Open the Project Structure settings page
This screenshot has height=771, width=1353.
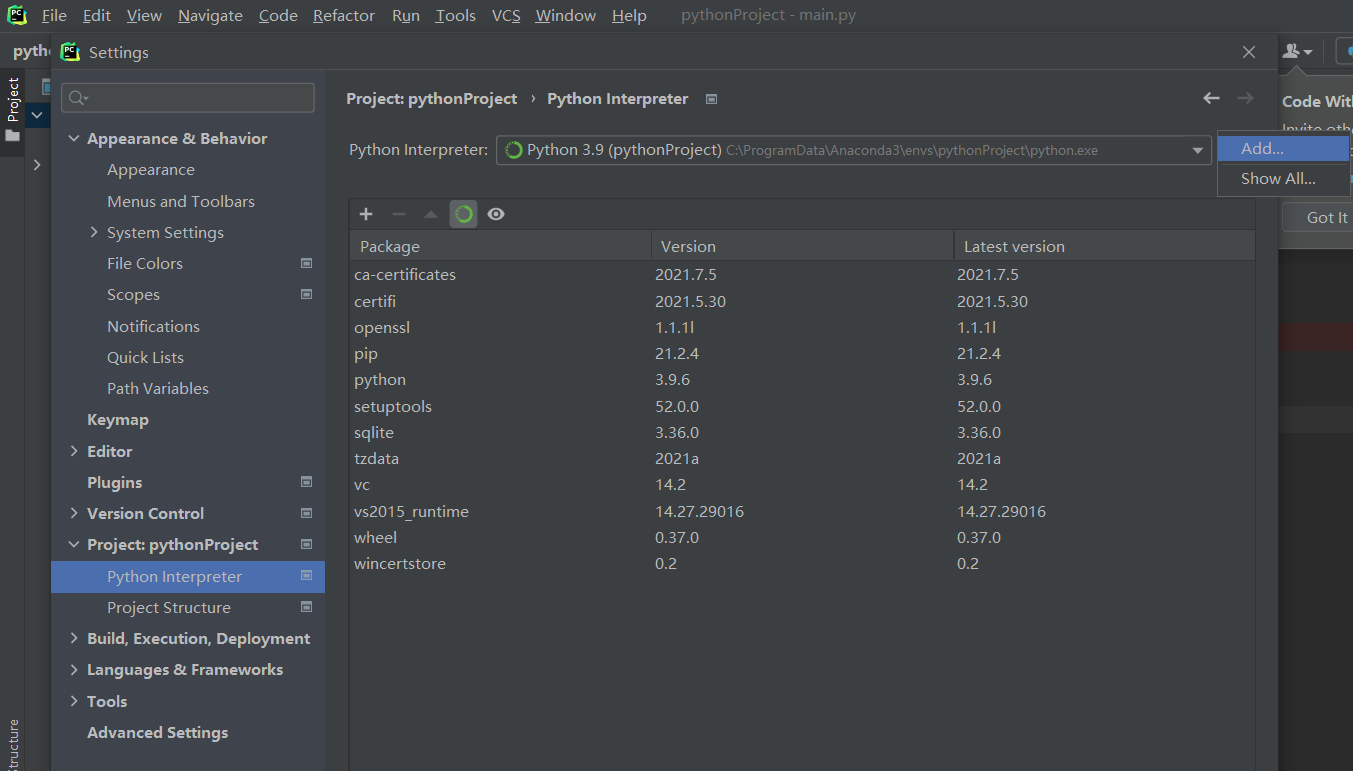click(168, 607)
